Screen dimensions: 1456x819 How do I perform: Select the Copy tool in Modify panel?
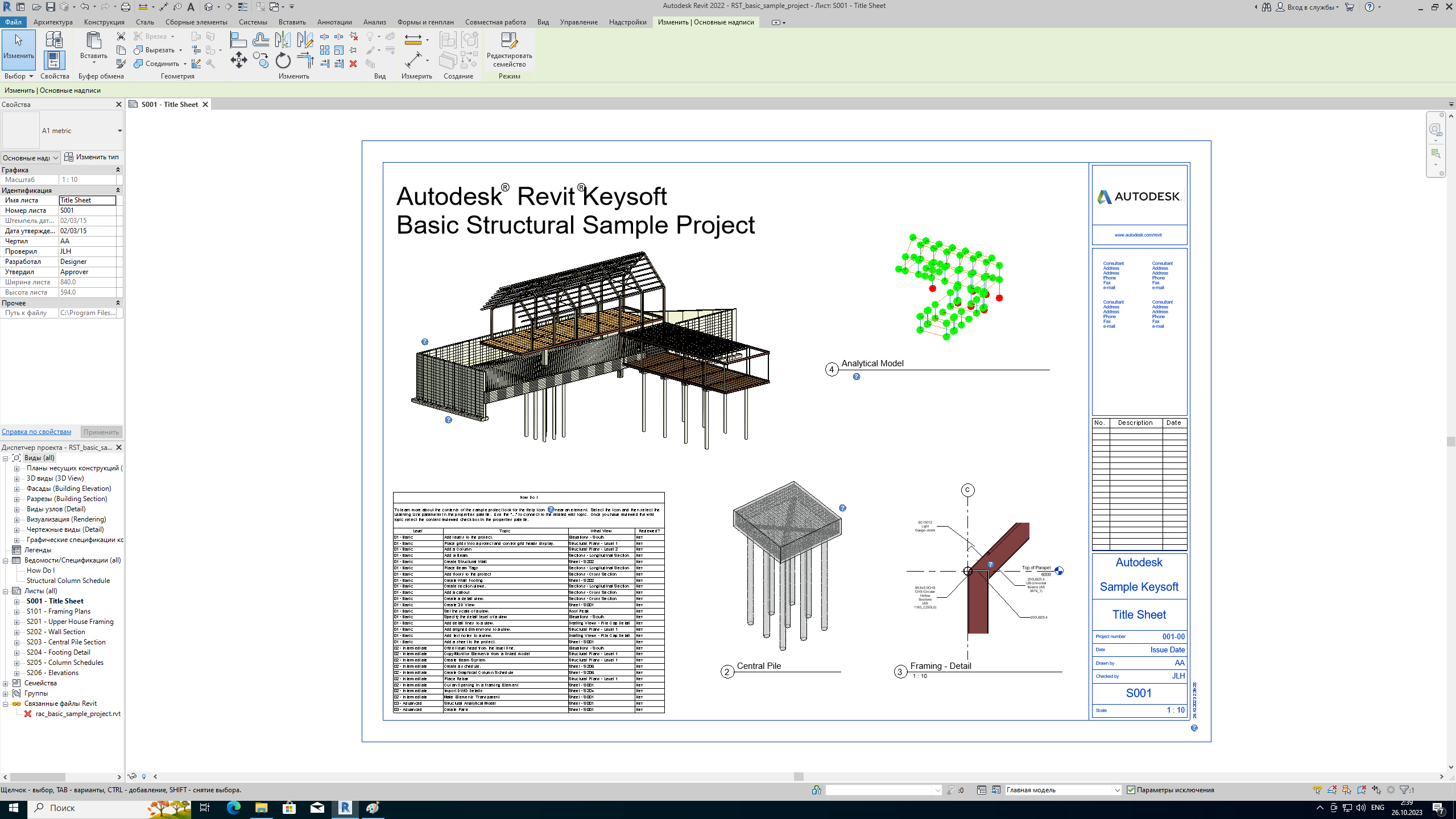tap(261, 60)
